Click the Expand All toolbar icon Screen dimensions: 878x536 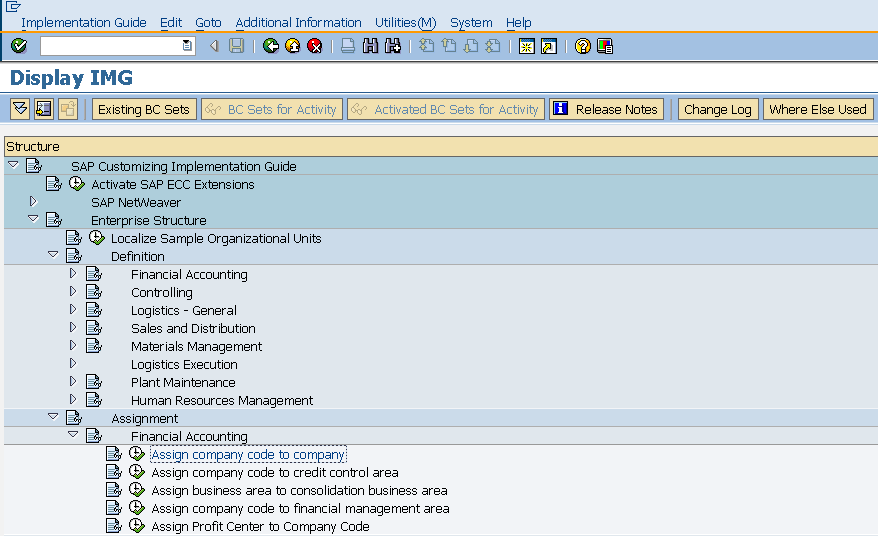pos(20,109)
